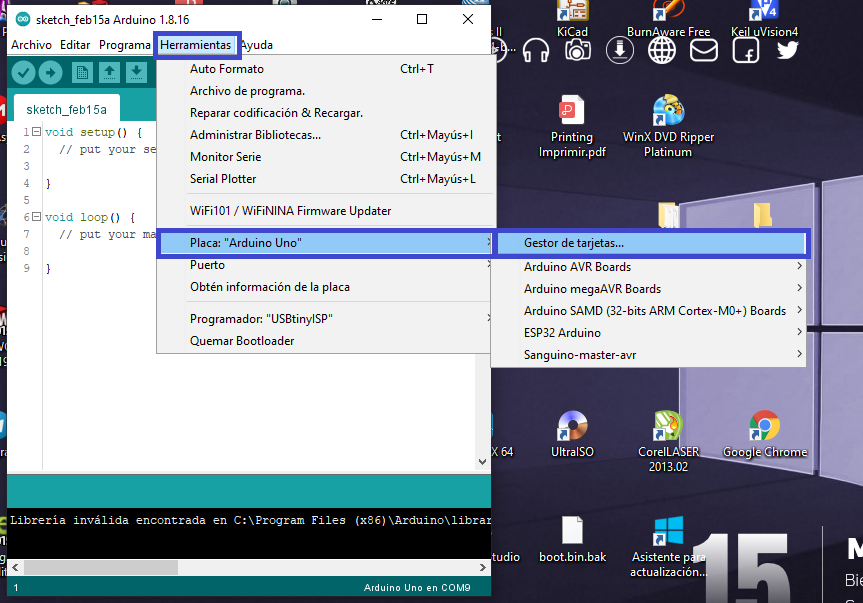Select the sketch_feb15a tab

click(x=67, y=109)
